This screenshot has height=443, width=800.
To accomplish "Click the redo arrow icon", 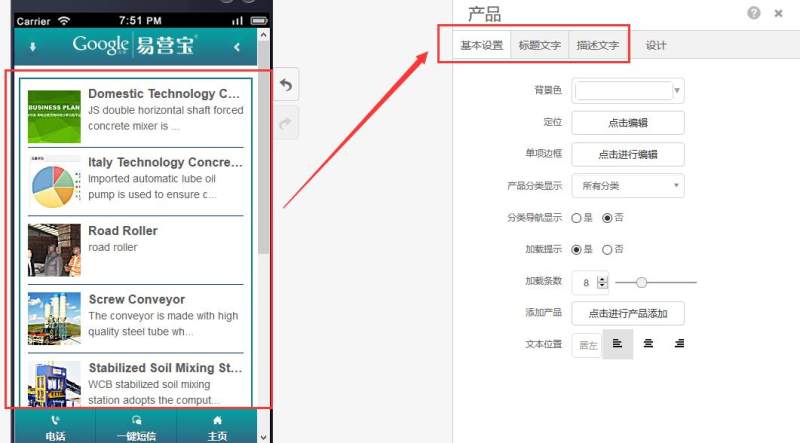I will [x=286, y=122].
